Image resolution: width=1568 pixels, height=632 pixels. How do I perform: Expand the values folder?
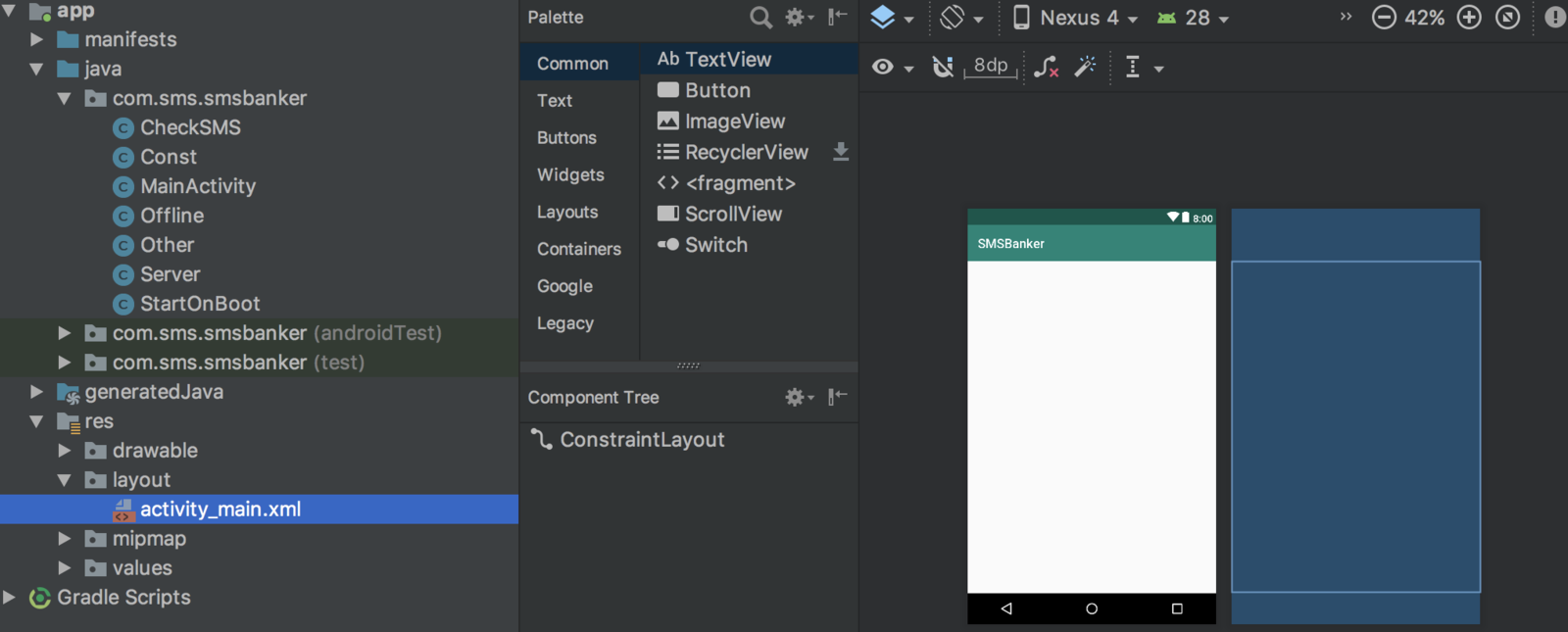point(64,568)
